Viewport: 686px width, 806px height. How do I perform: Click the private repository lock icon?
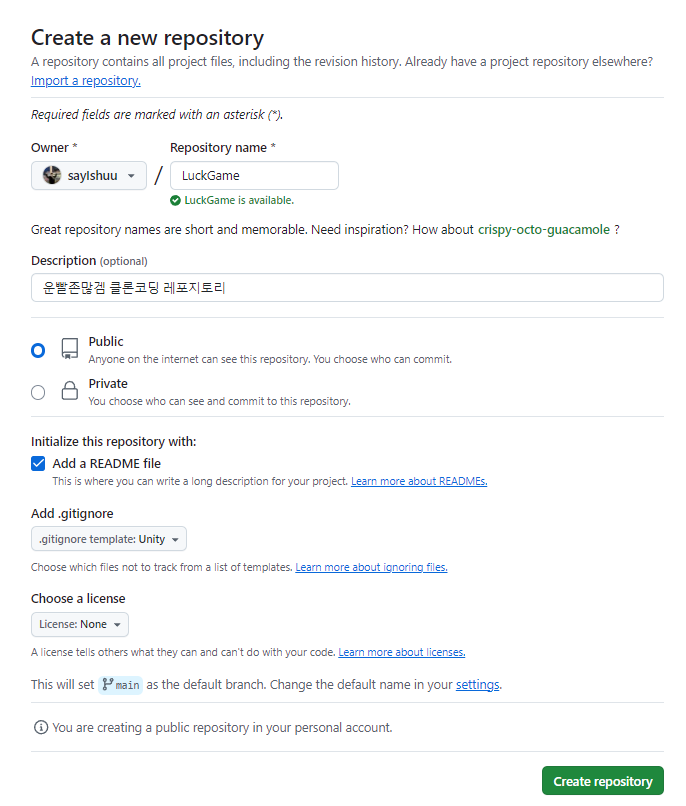point(70,391)
